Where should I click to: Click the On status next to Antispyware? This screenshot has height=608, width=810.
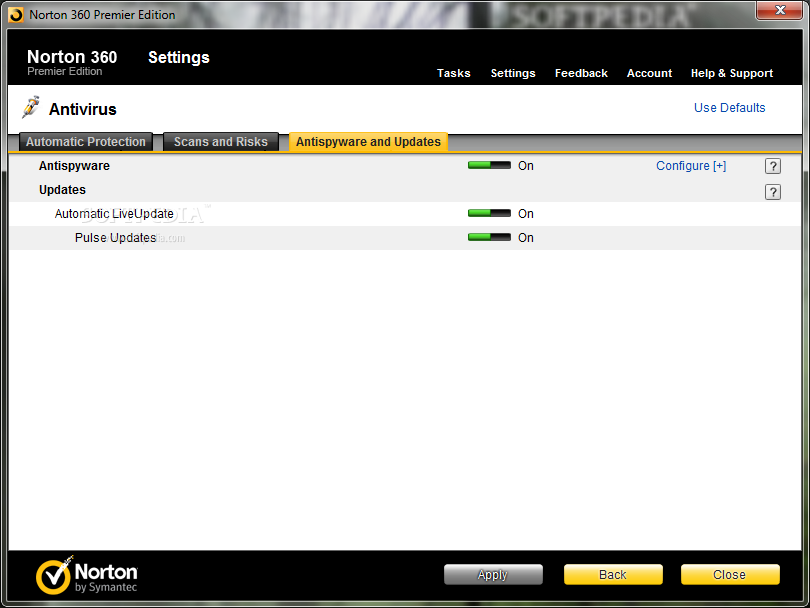tap(526, 166)
